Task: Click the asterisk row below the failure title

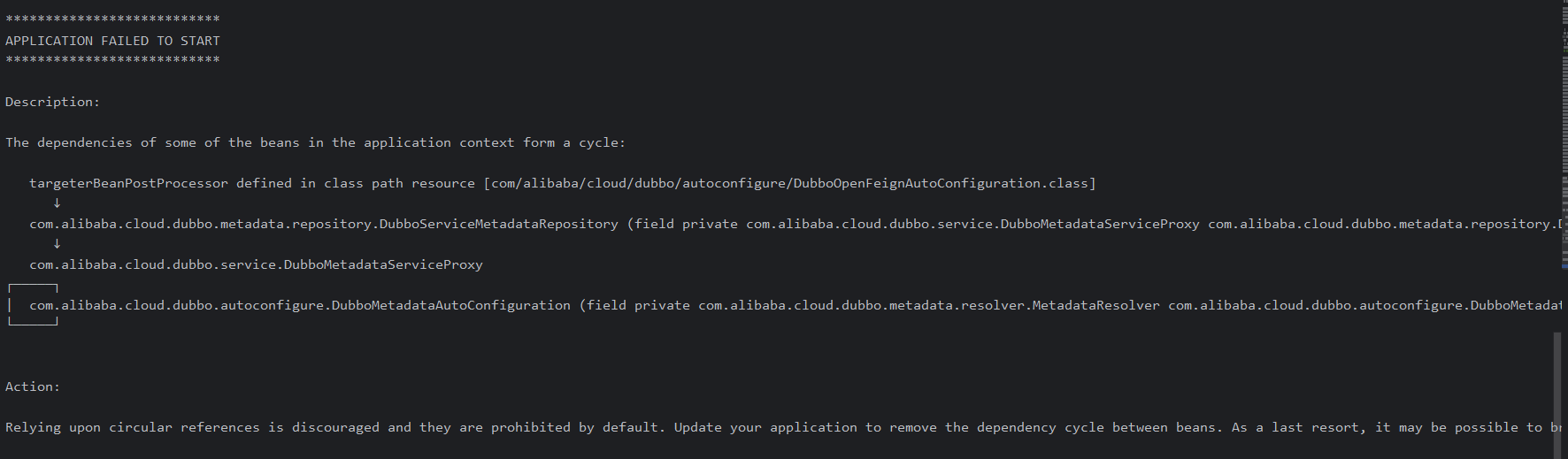Action: coord(112,60)
